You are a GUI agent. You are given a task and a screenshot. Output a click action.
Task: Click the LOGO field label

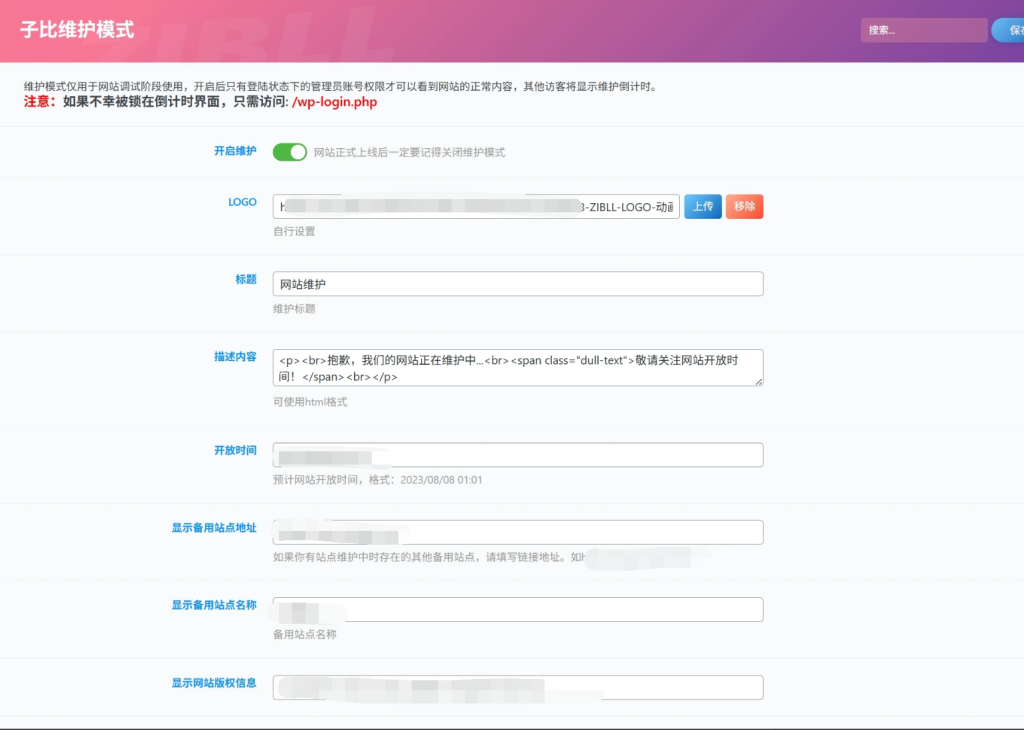click(242, 202)
